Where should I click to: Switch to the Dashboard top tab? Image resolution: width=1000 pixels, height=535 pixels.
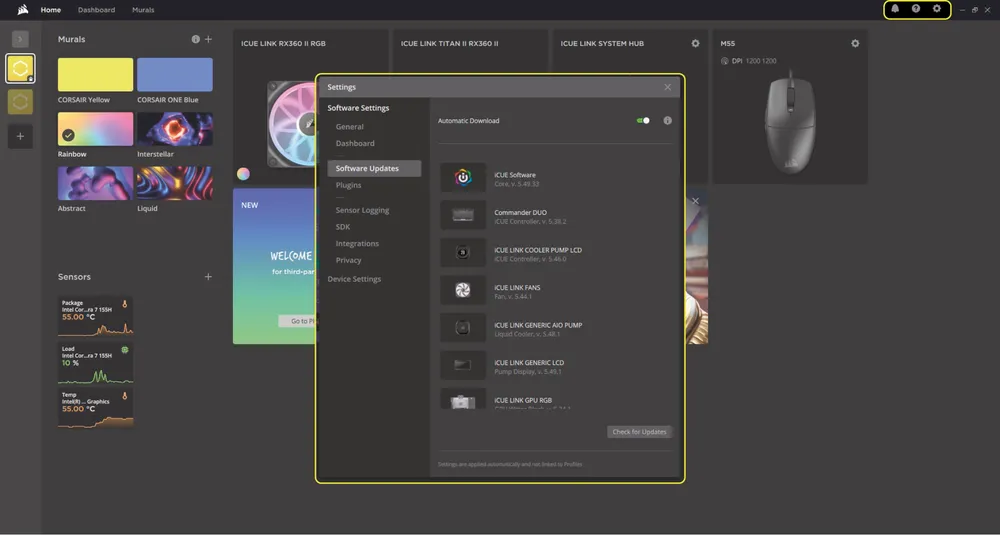point(96,10)
